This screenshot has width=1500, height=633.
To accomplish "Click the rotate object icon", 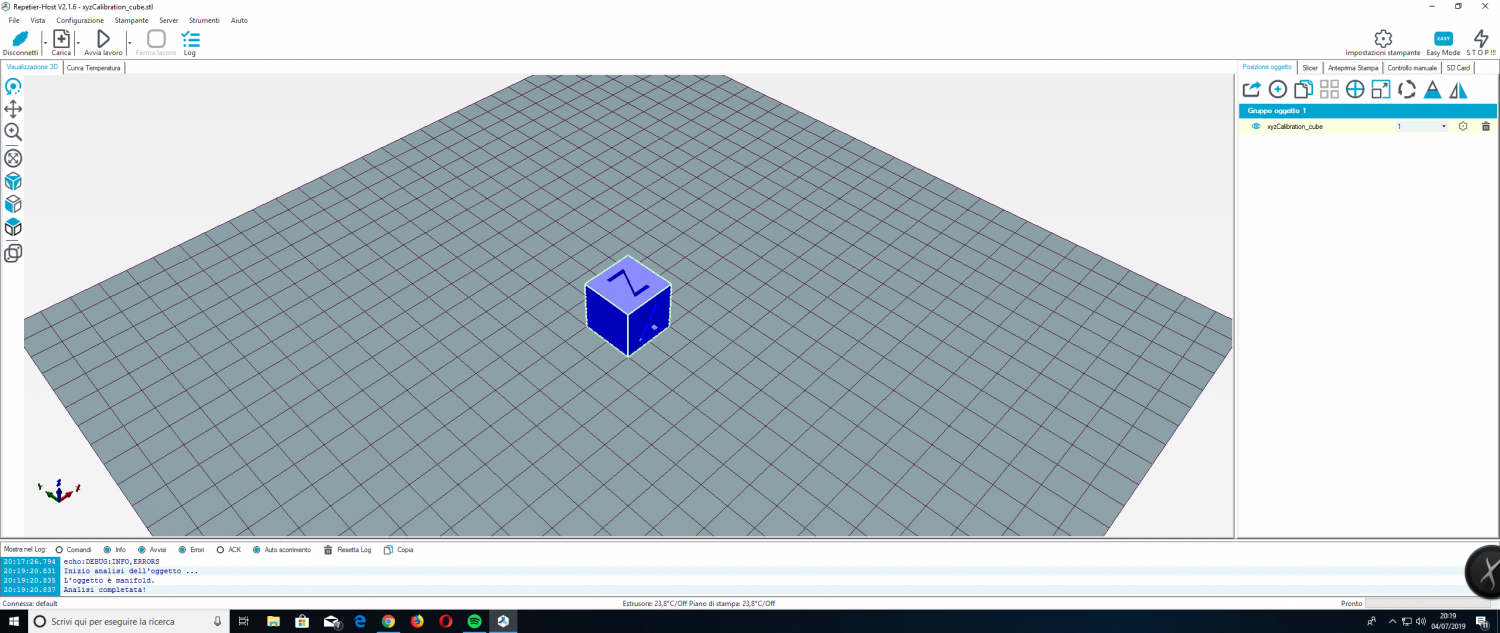I will [x=1407, y=90].
